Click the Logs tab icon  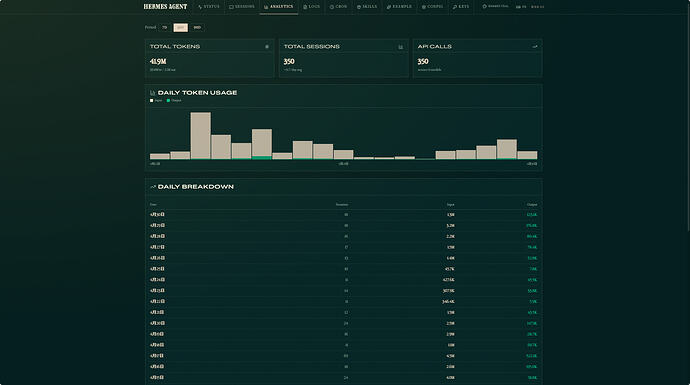click(x=305, y=7)
